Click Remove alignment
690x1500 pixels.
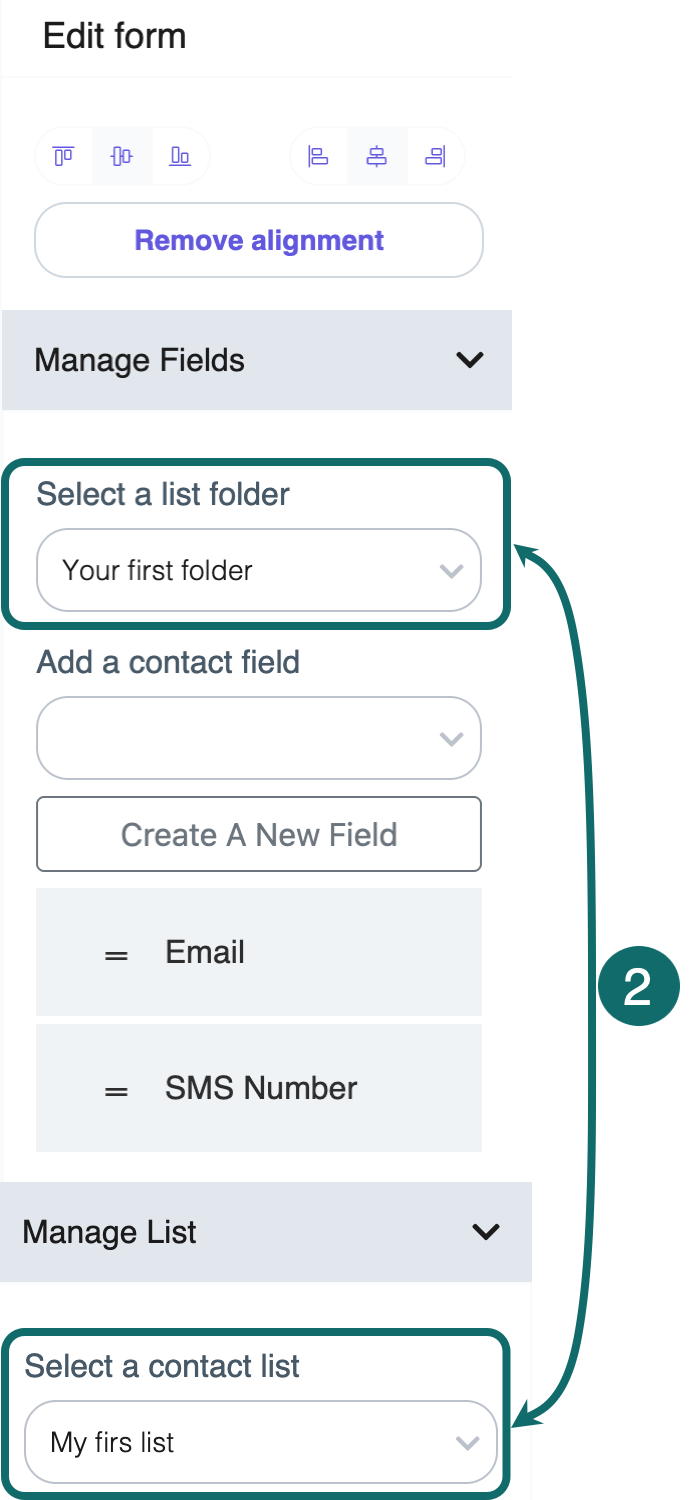point(258,240)
